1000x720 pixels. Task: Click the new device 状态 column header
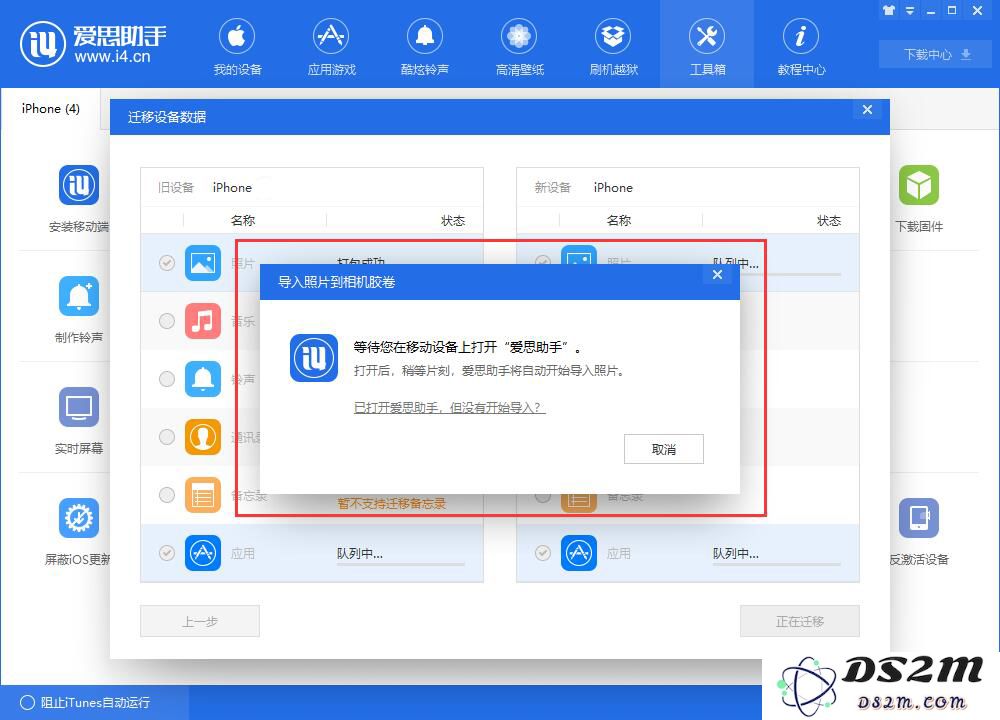[x=829, y=221]
